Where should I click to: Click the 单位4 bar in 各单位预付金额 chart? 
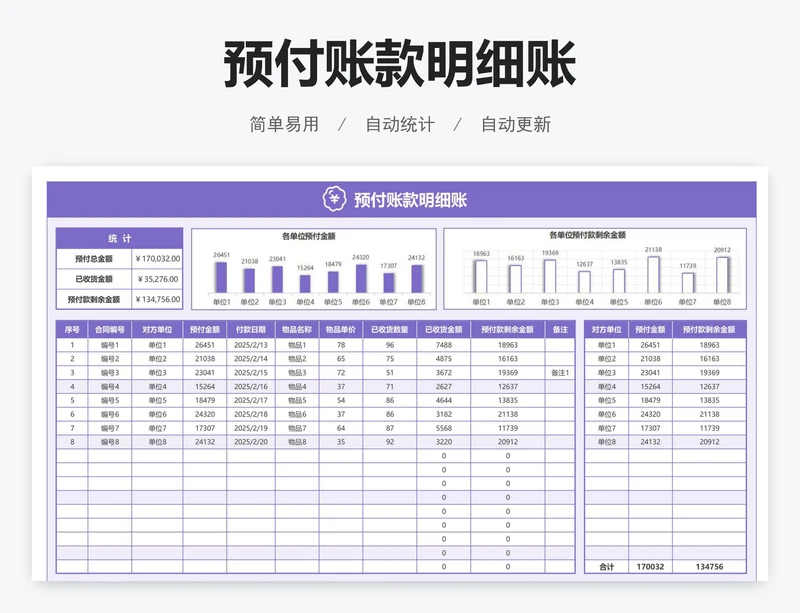tap(305, 284)
